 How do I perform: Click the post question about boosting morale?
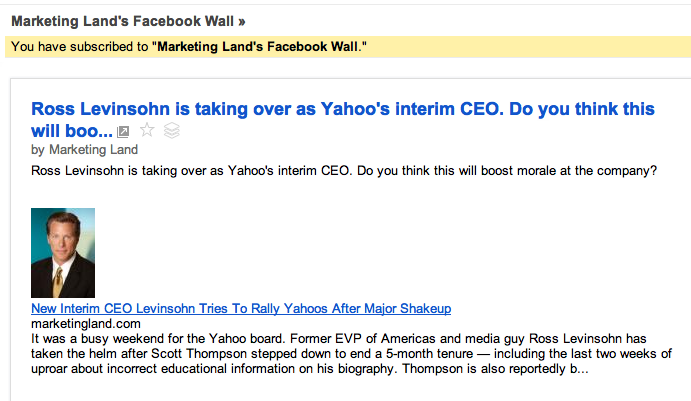coord(344,171)
